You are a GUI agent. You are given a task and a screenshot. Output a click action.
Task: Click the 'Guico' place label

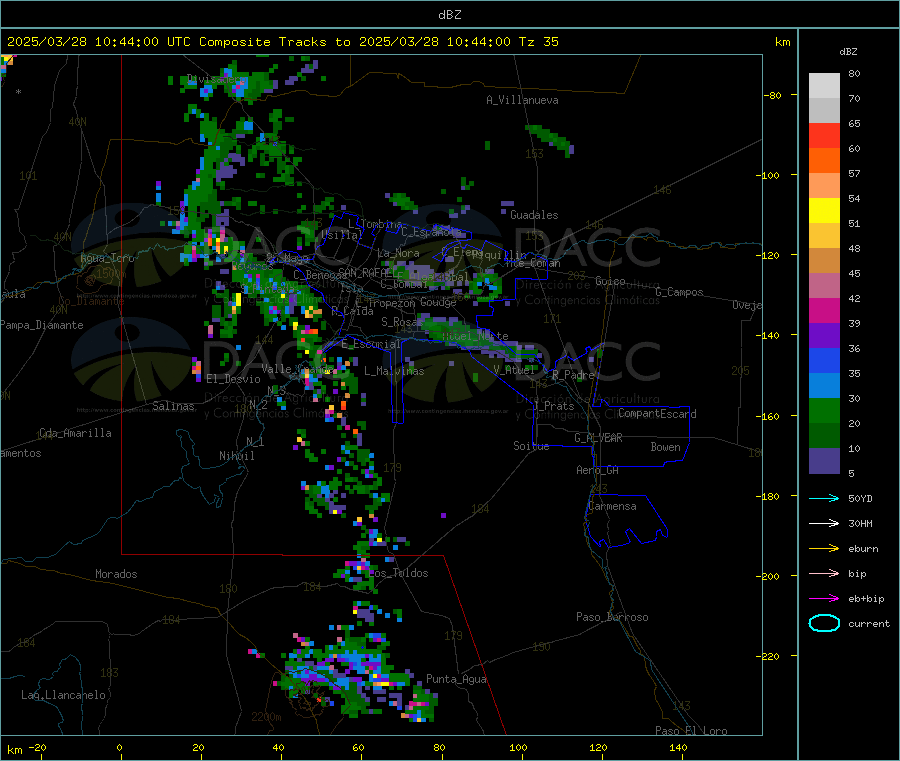pos(610,281)
